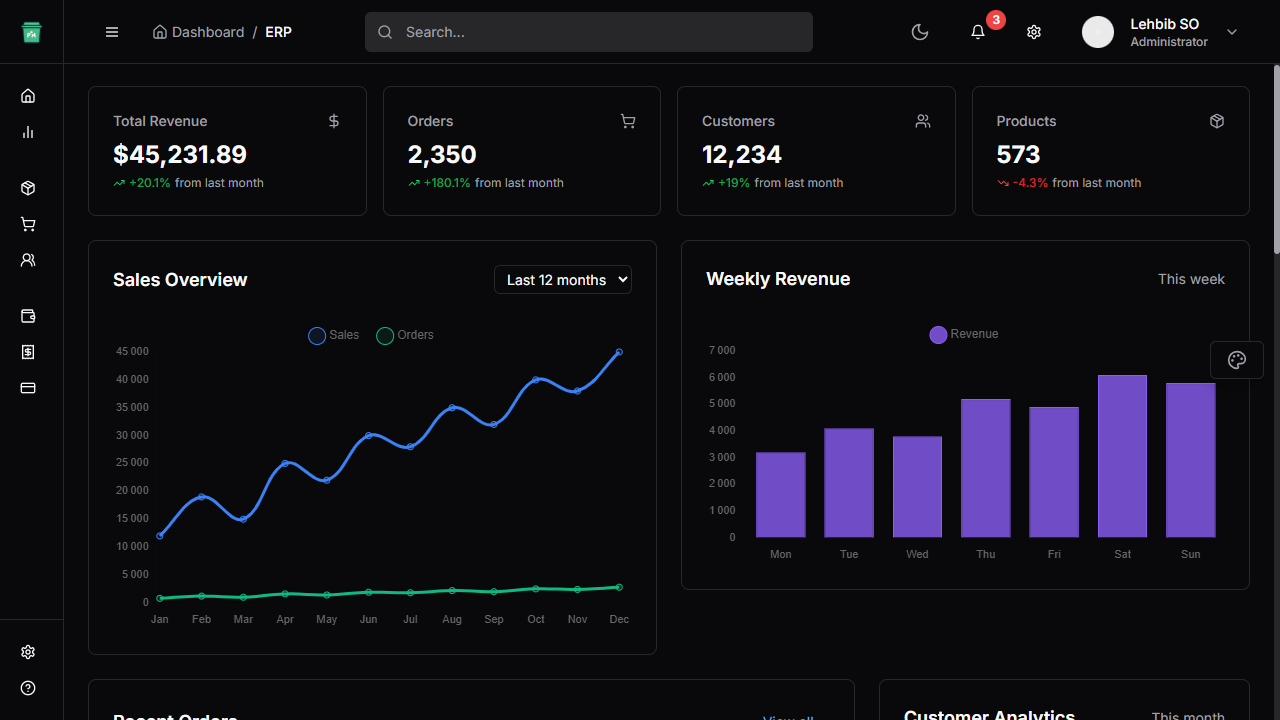Screen dimensions: 1280x720
Task: Toggle dark mode with the moon icon
Action: click(x=919, y=32)
